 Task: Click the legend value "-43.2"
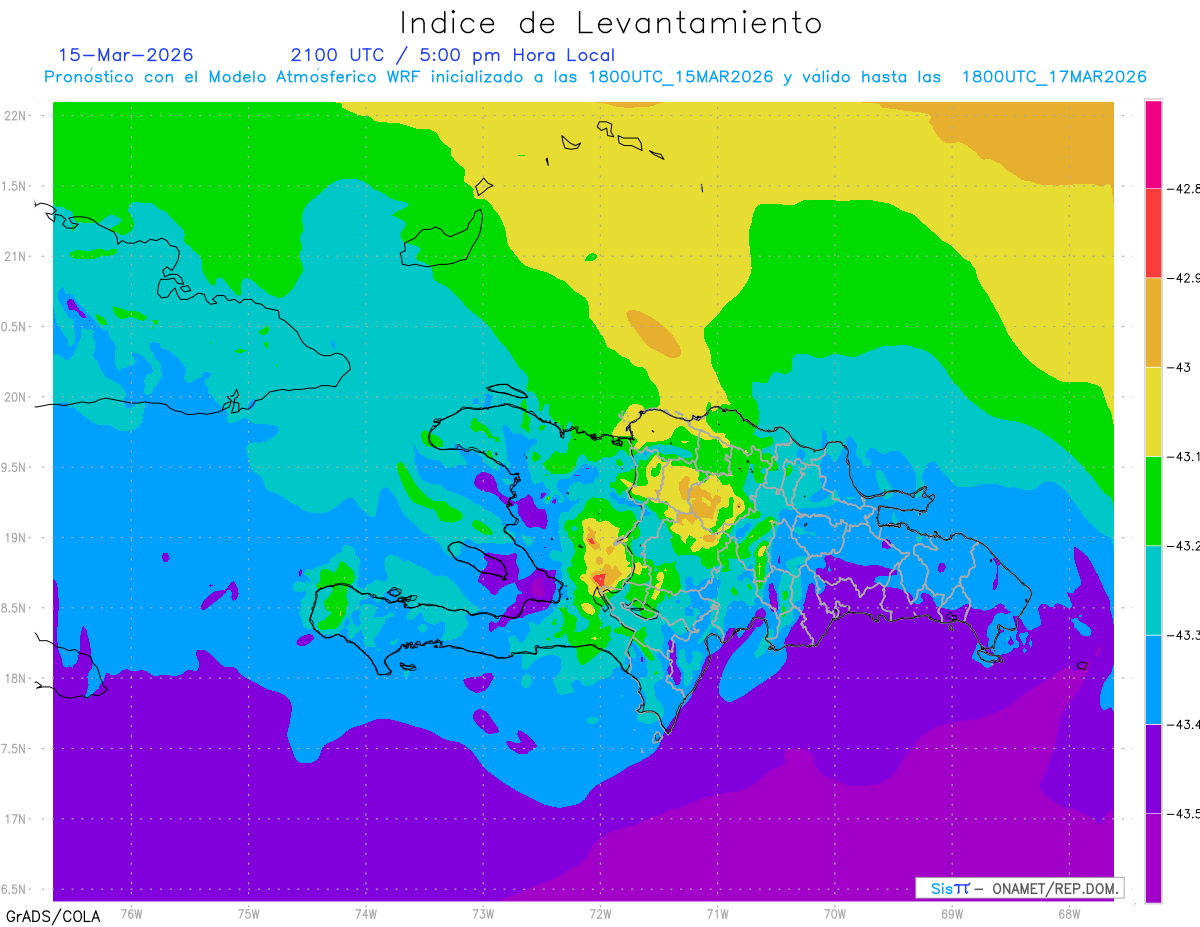1184,546
